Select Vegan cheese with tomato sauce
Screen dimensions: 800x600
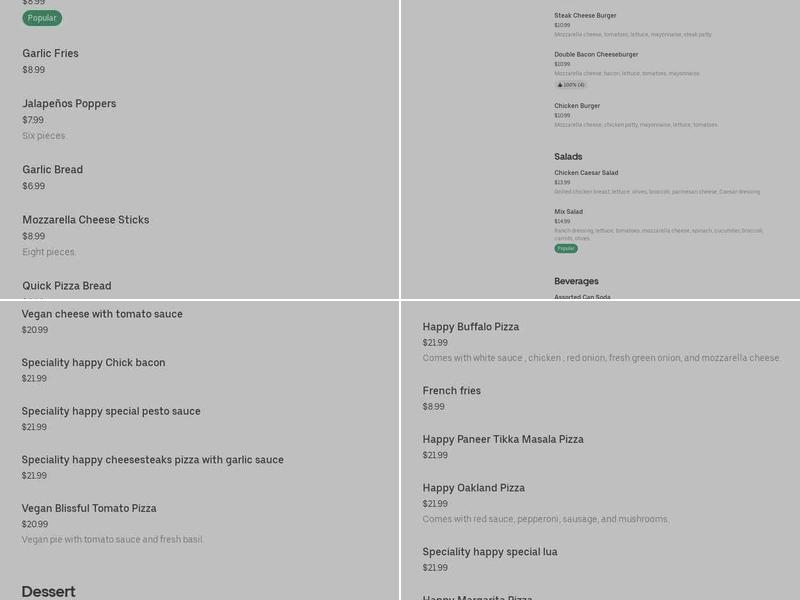[102, 314]
